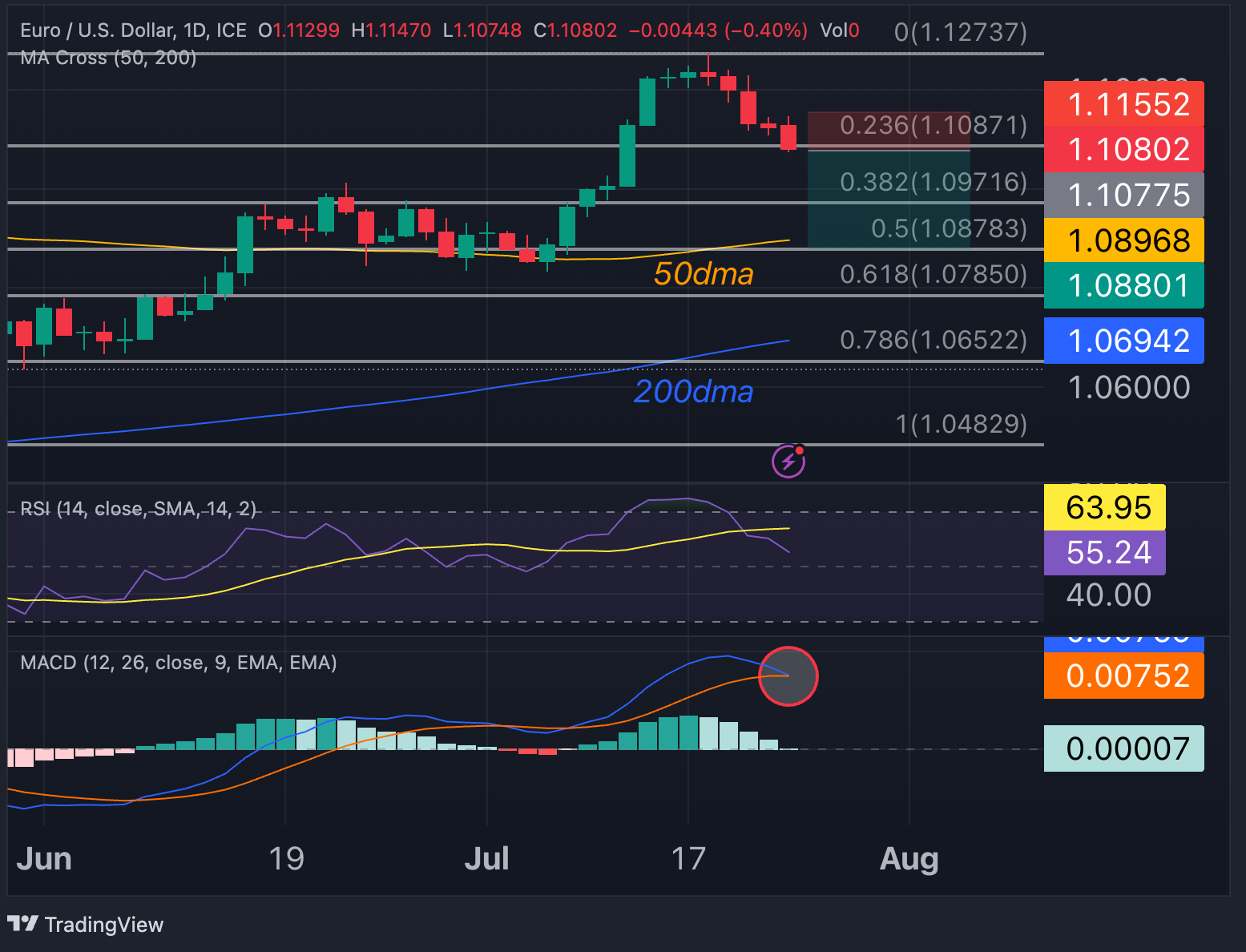Click the 1.06000 value on the price scale
Viewport: 1246px width, 952px height.
(x=1130, y=387)
